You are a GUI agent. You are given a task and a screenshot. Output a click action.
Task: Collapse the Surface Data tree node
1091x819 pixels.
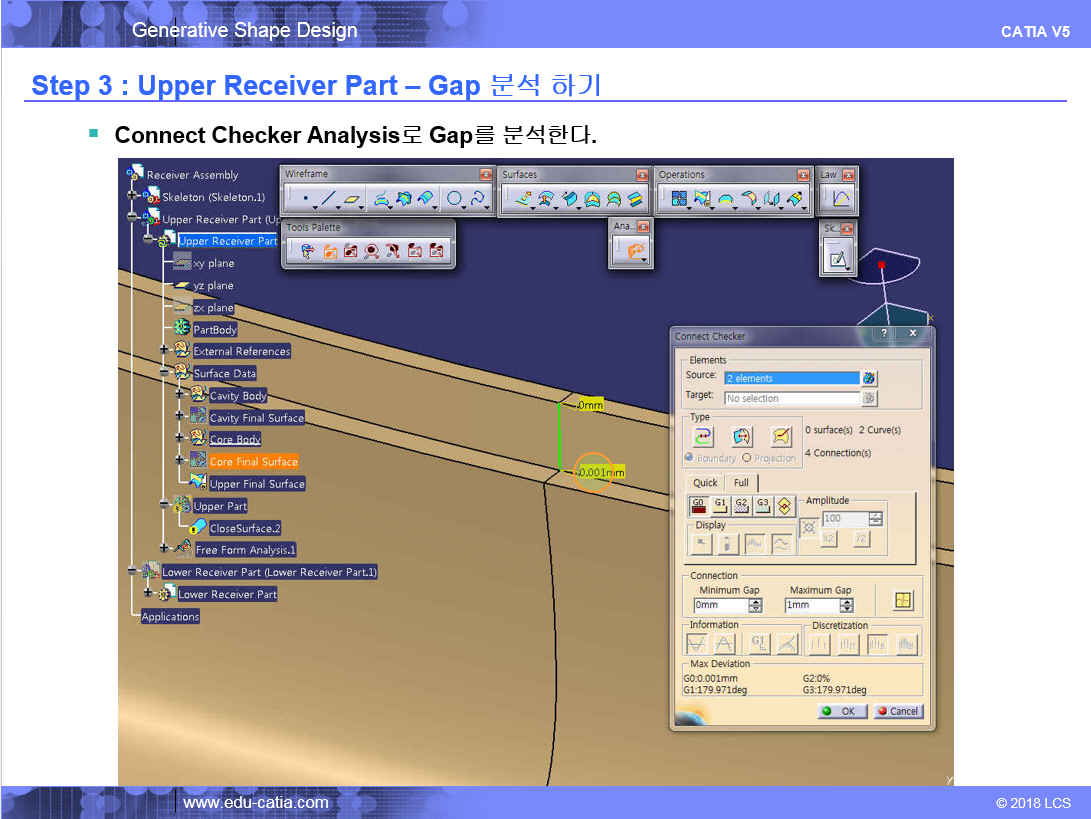(164, 372)
